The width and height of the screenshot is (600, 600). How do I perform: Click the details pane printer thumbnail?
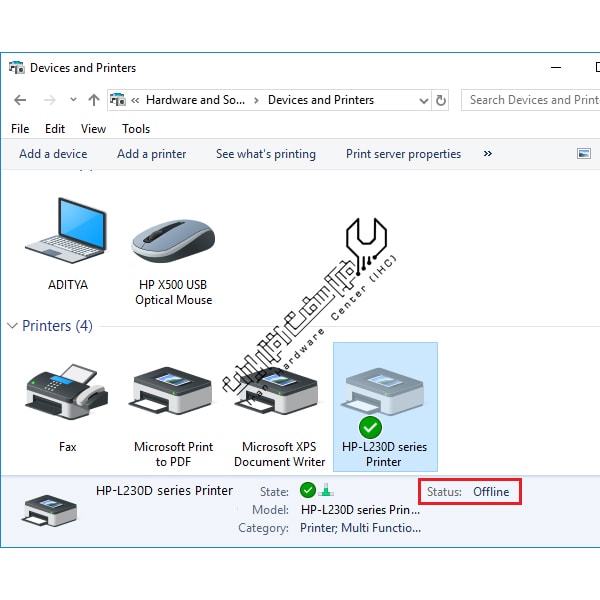pos(49,510)
